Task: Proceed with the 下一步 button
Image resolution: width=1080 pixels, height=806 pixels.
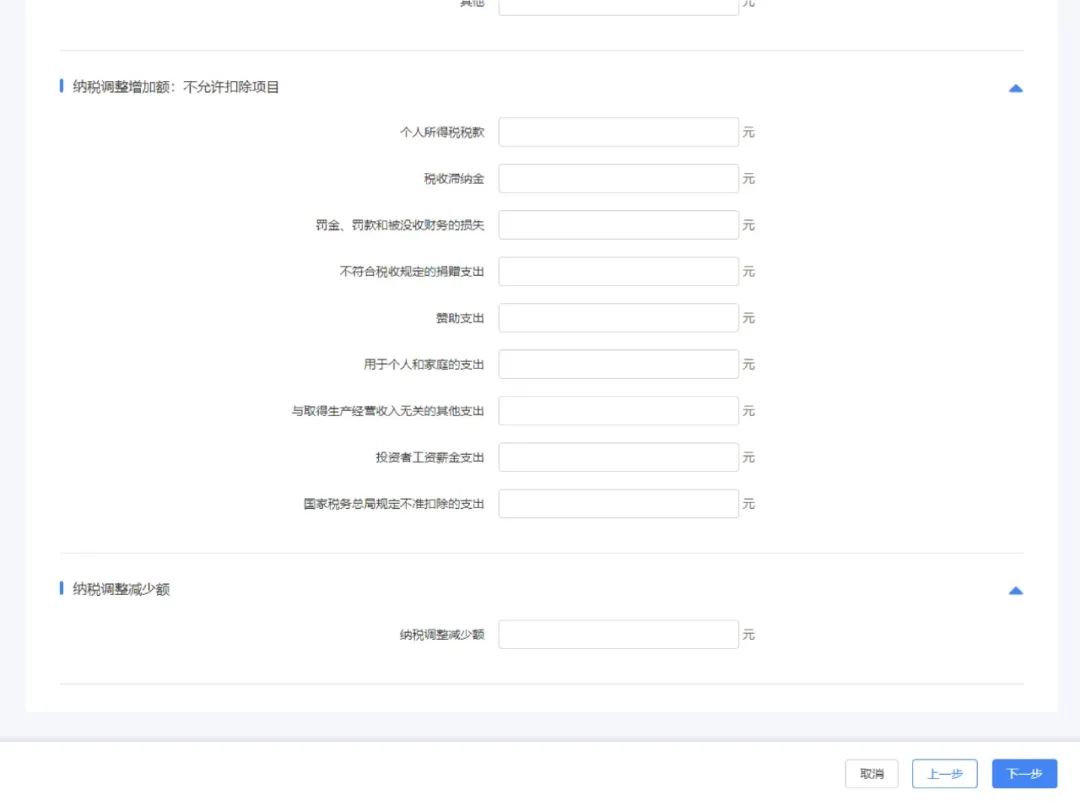Action: (x=1024, y=774)
